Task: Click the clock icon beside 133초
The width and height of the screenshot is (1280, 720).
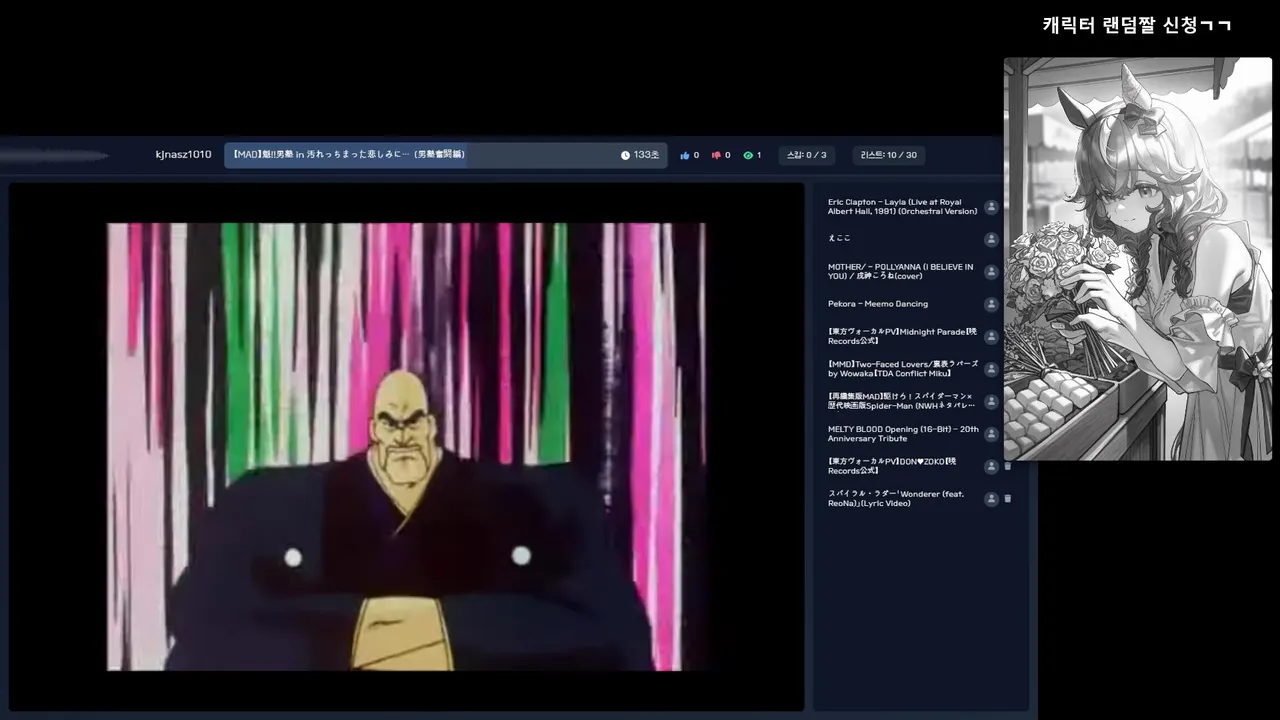Action: [x=625, y=155]
